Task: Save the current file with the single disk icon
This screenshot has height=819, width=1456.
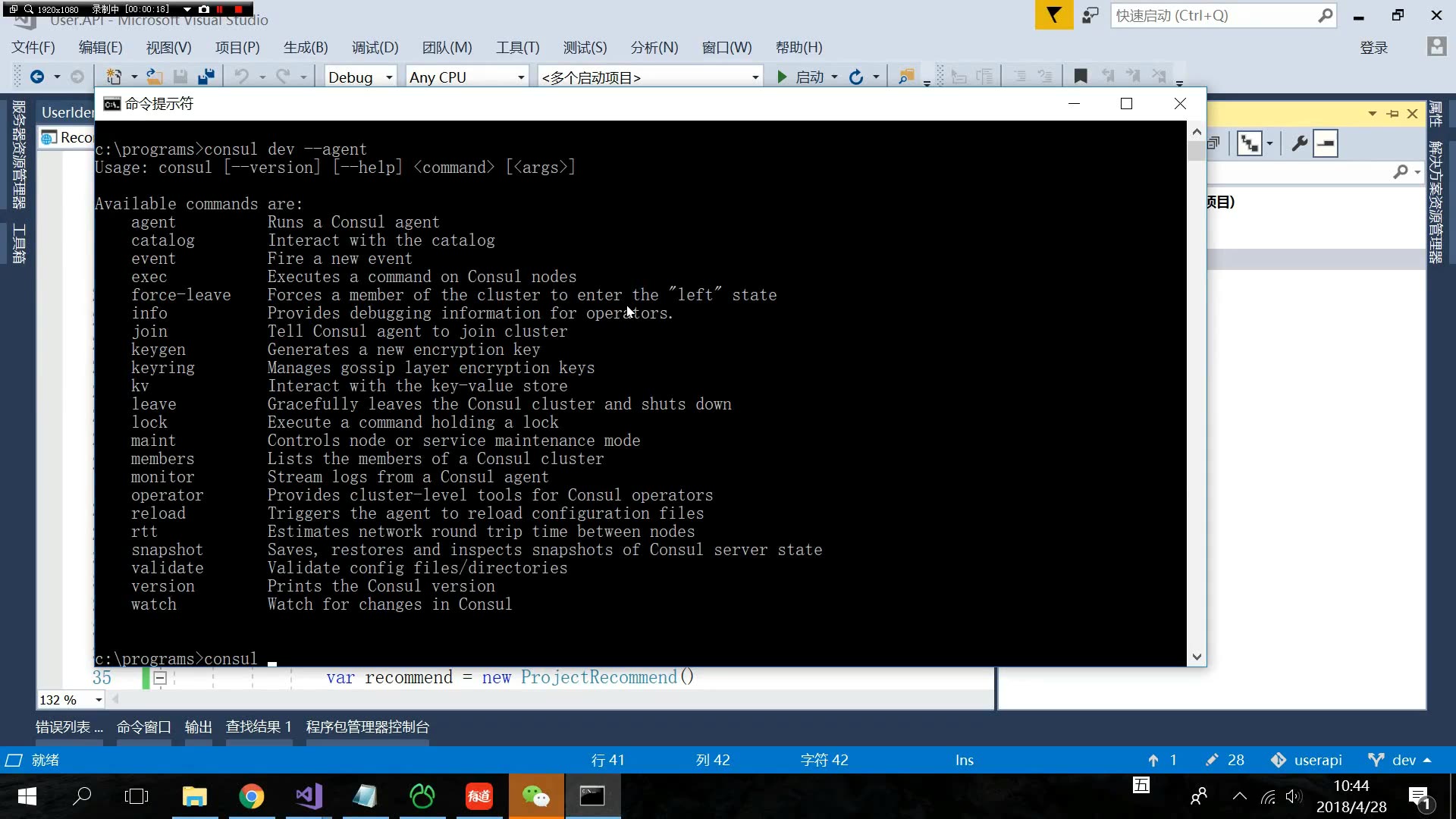Action: 180,77
